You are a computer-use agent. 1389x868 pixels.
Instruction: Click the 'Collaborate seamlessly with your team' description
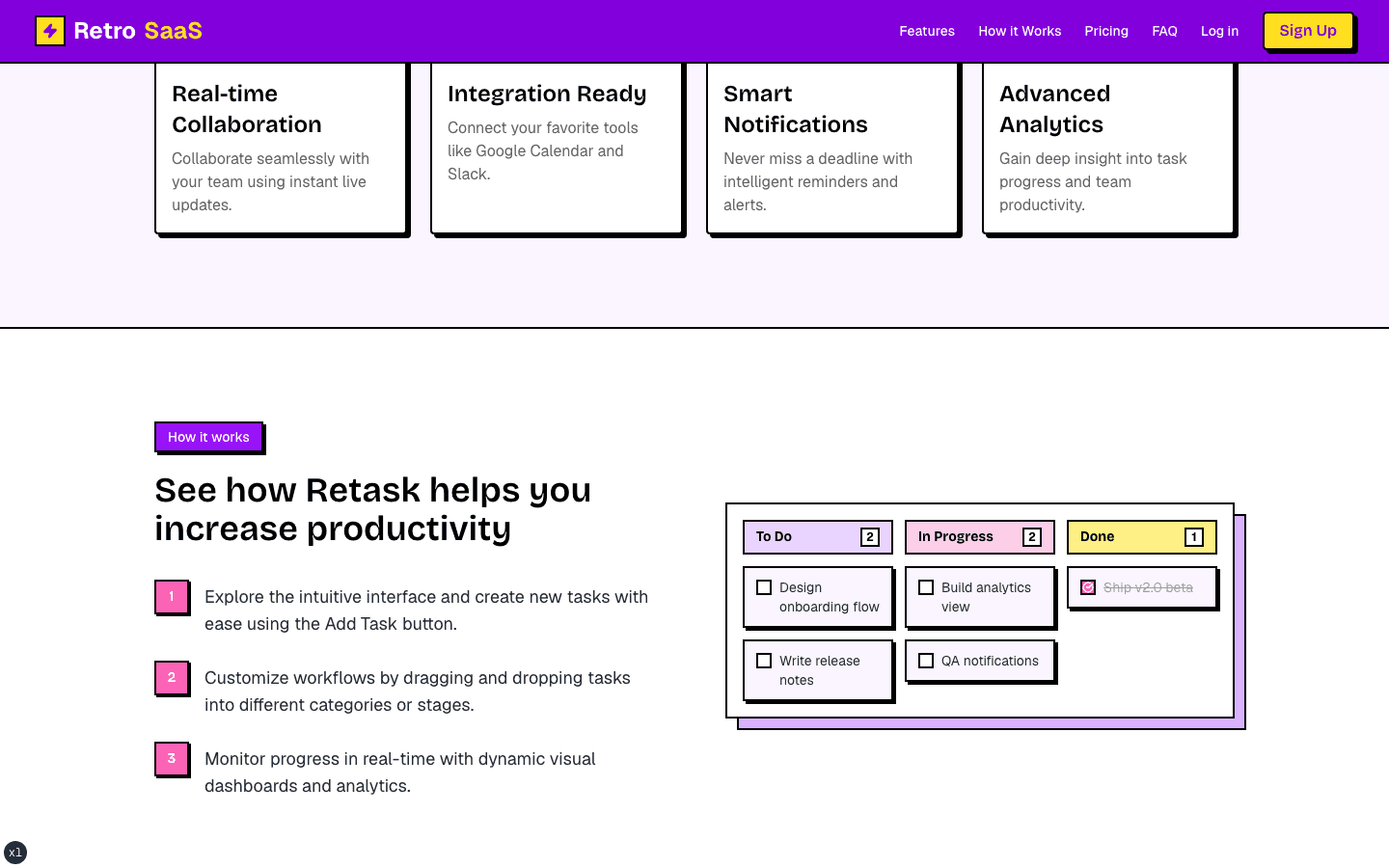(x=270, y=181)
